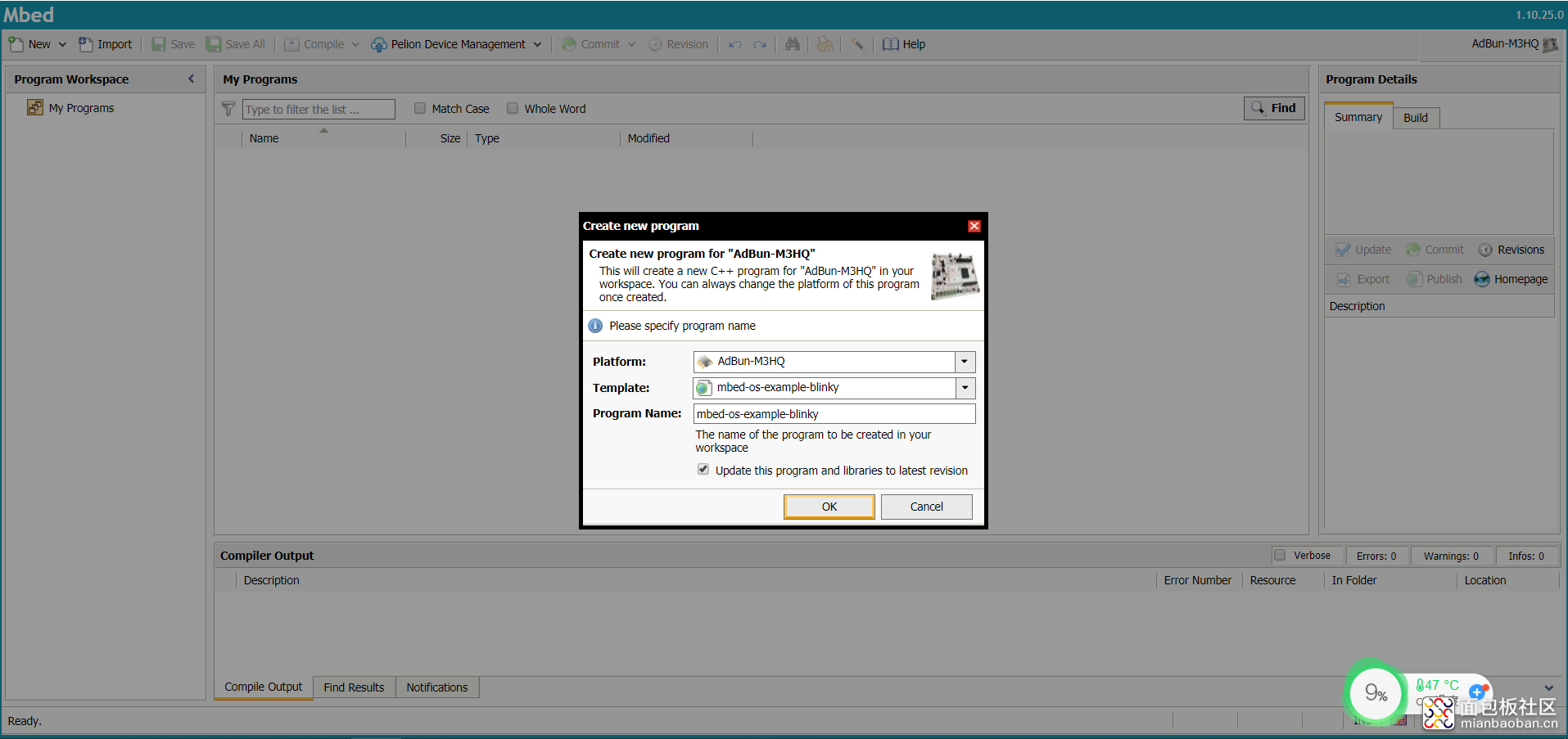
Task: Toggle the Warnings: 0 filter button
Action: tap(1451, 556)
